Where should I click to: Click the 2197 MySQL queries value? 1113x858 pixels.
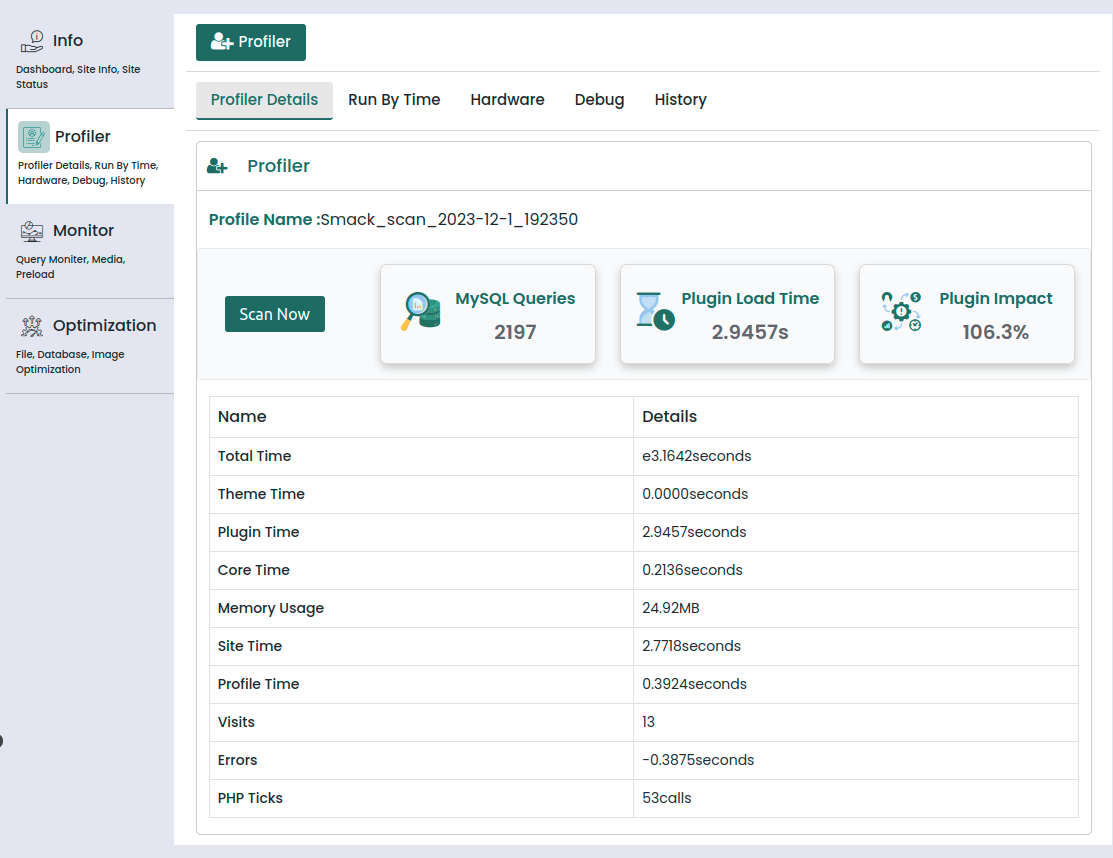pyautogui.click(x=515, y=332)
